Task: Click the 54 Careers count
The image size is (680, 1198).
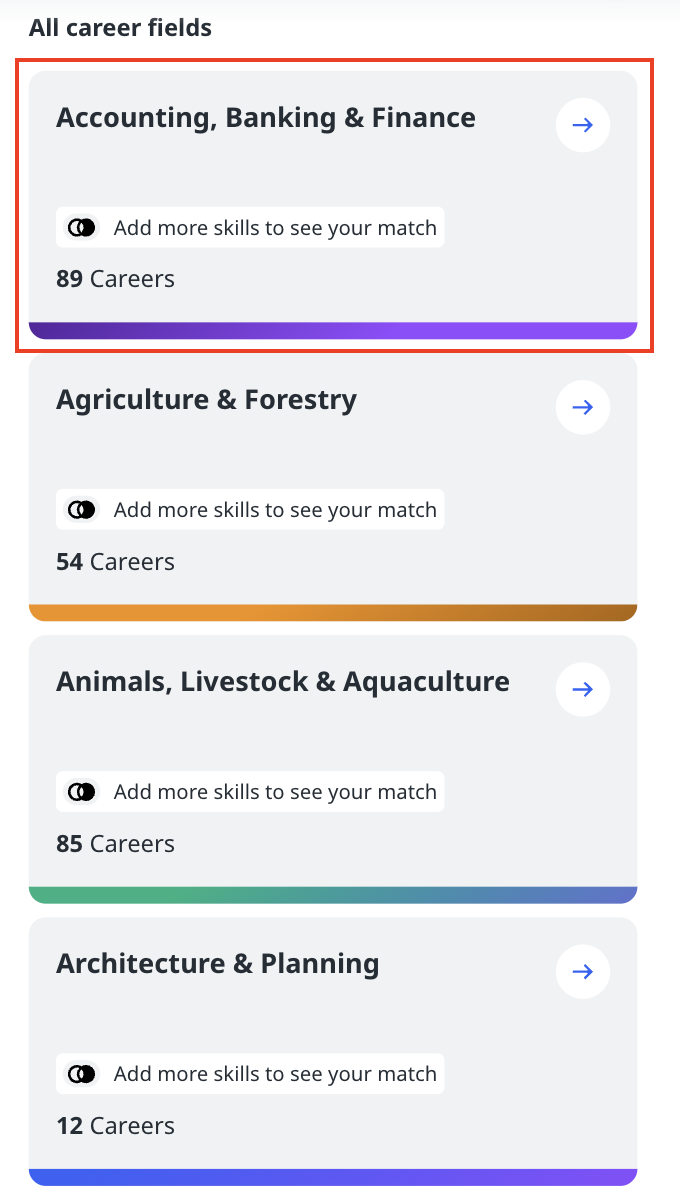Action: tap(115, 561)
